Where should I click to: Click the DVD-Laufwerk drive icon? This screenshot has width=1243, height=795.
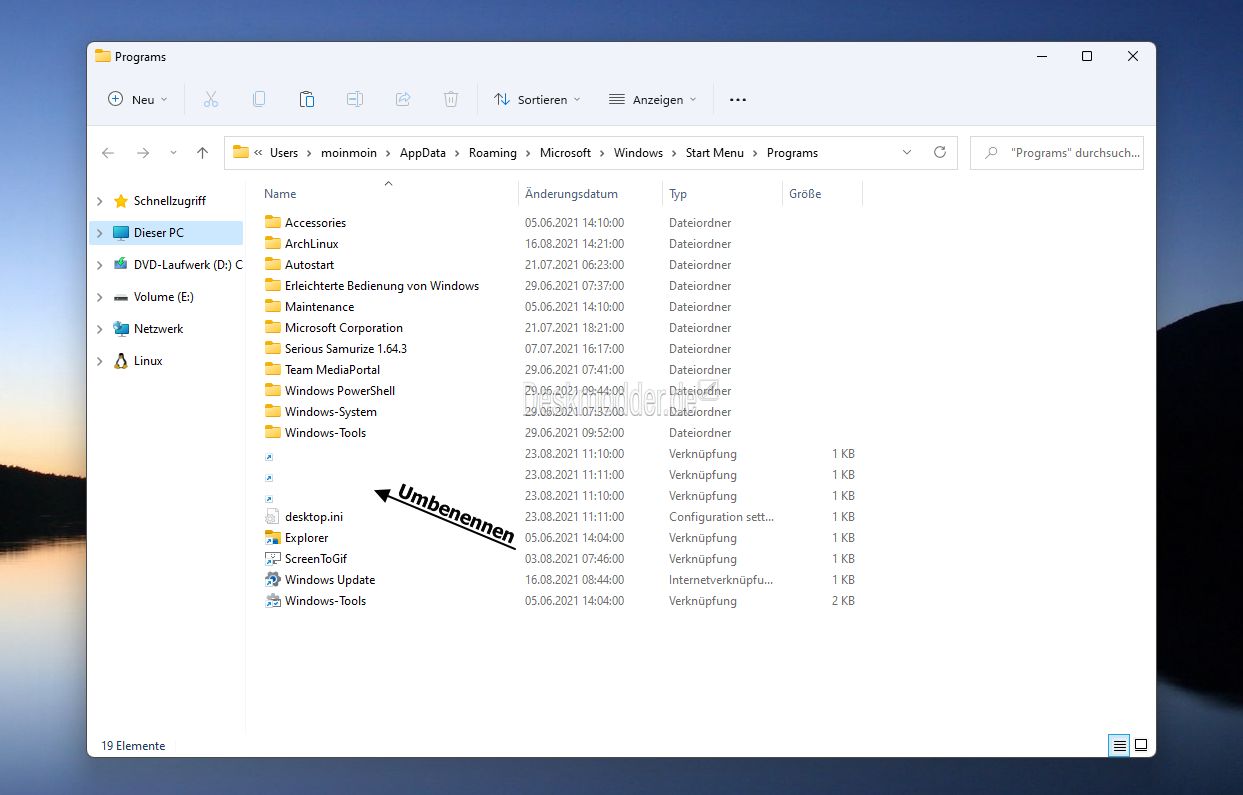(x=121, y=265)
